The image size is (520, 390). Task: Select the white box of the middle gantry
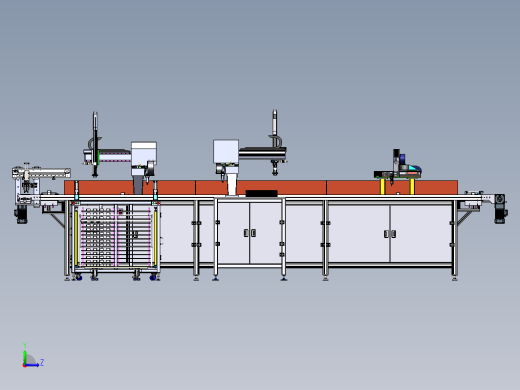[226, 151]
